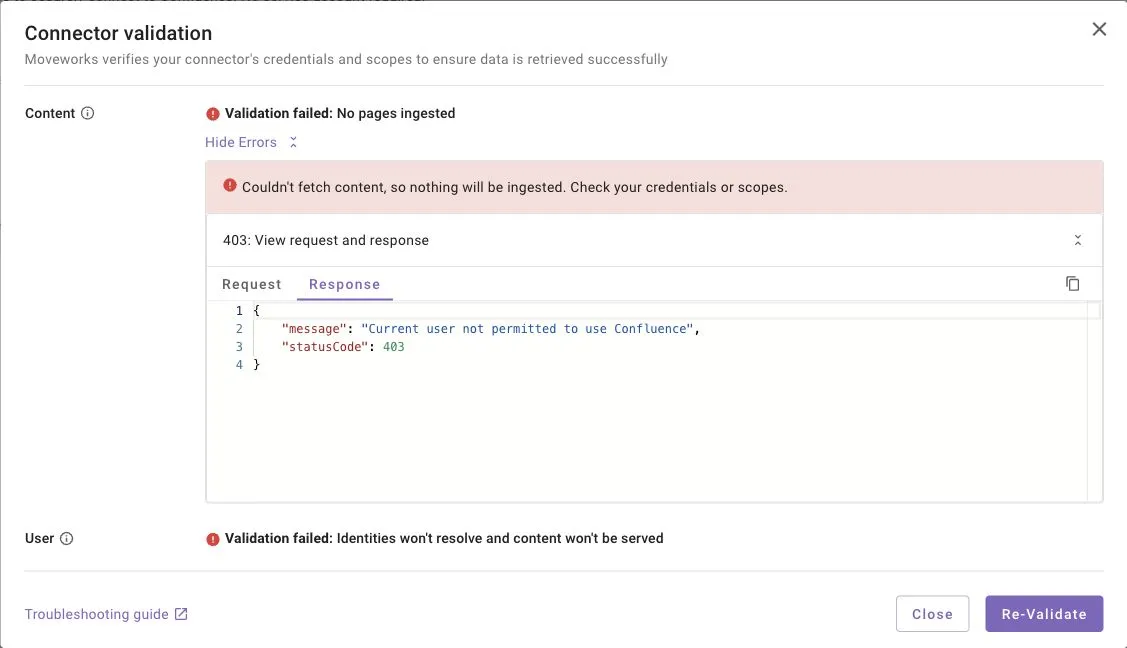
Task: Click the red error icon beside No pages ingested
Action: [213, 114]
